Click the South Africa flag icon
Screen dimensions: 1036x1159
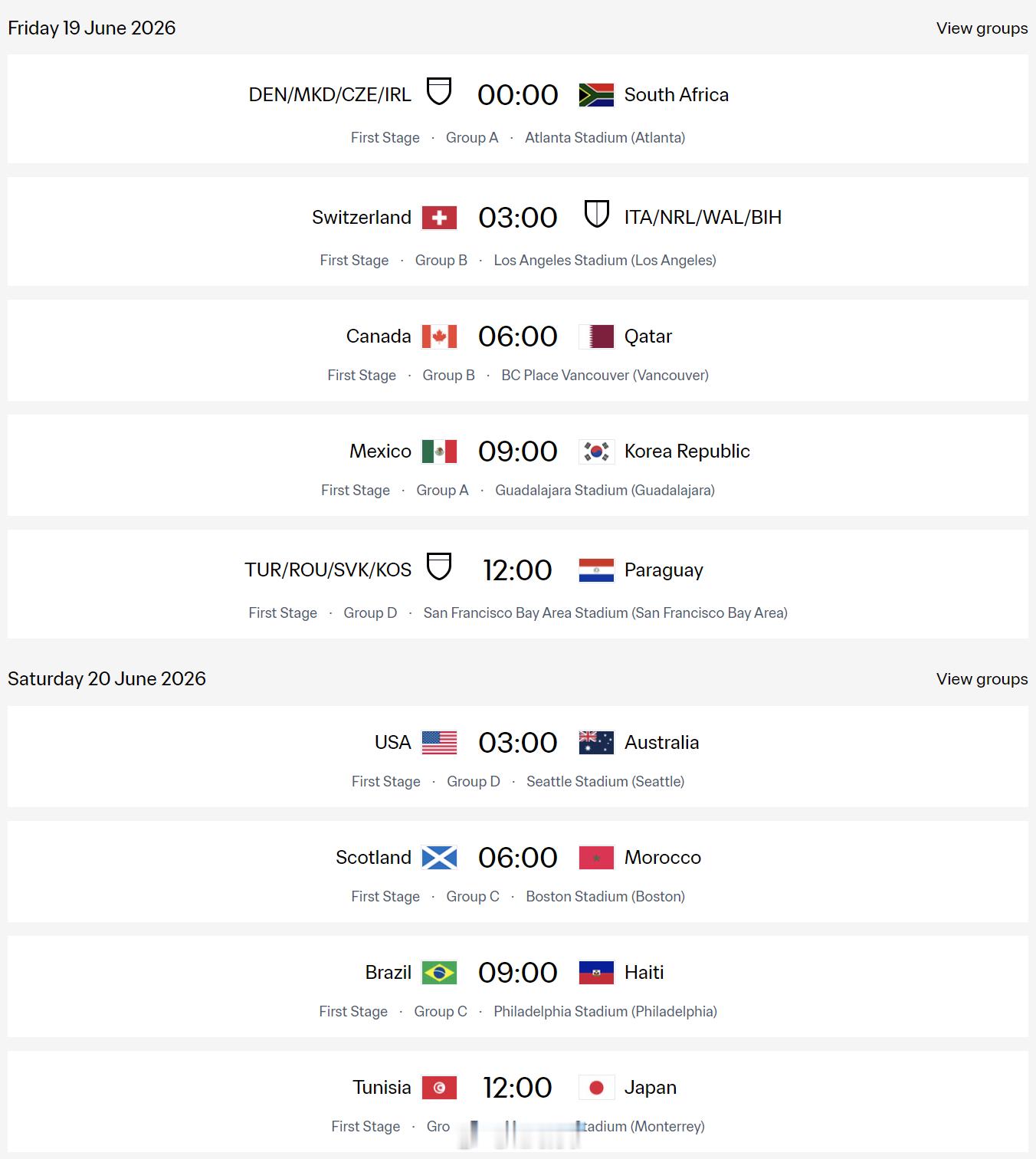(596, 95)
